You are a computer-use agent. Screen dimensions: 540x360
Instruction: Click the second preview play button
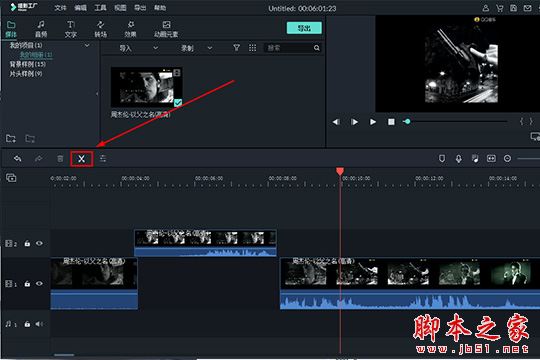(x=373, y=122)
